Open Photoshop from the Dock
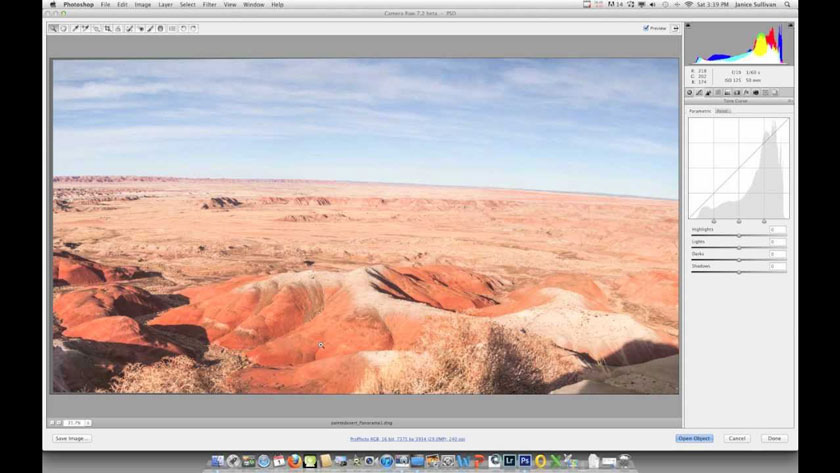The height and width of the screenshot is (473, 840). pyautogui.click(x=525, y=461)
